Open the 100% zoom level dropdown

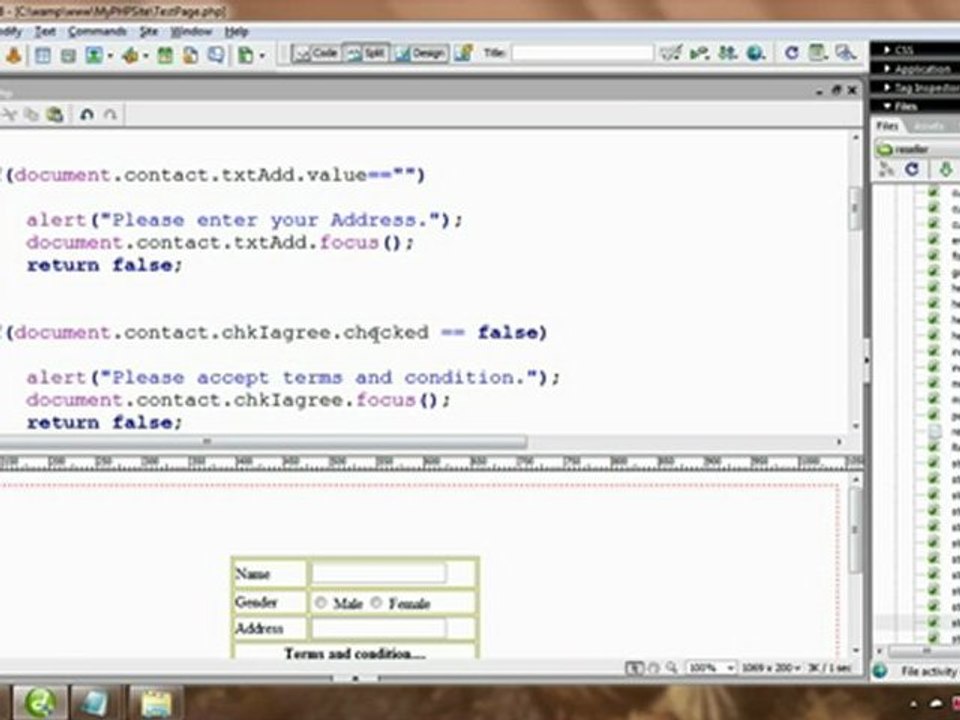pos(711,668)
